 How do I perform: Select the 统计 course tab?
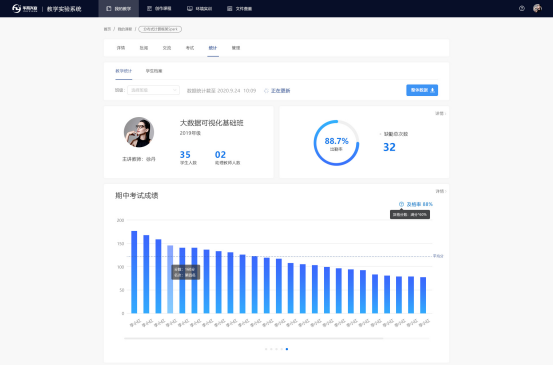click(213, 48)
